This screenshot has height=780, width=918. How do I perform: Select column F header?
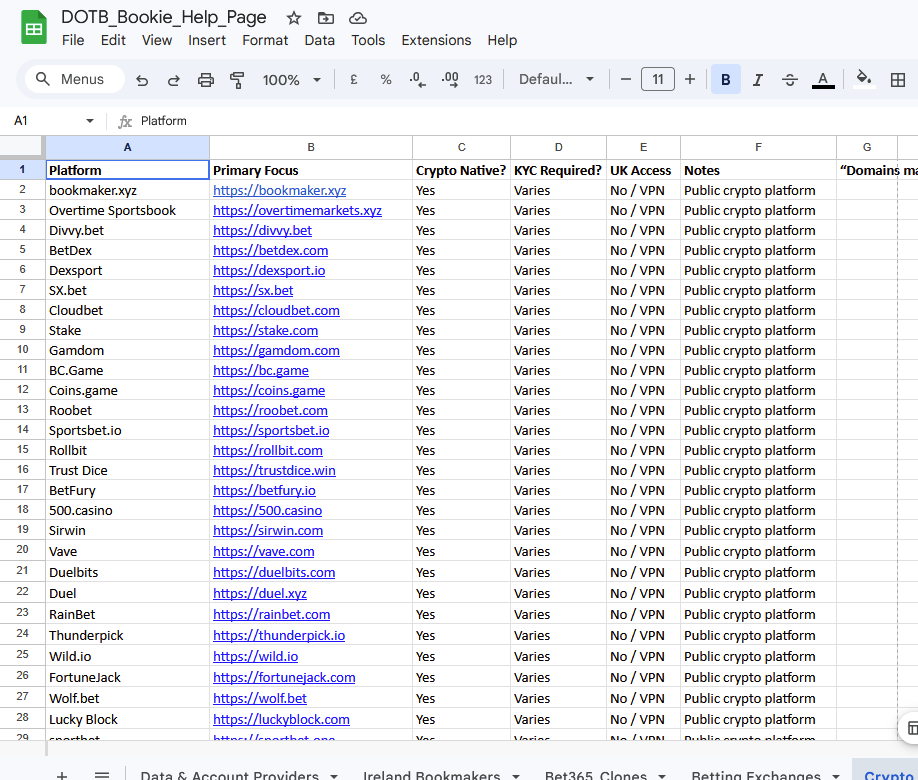point(758,147)
